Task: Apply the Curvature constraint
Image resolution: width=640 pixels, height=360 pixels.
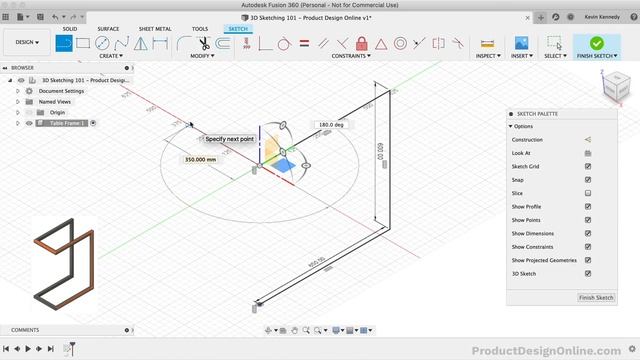Action: coord(458,43)
